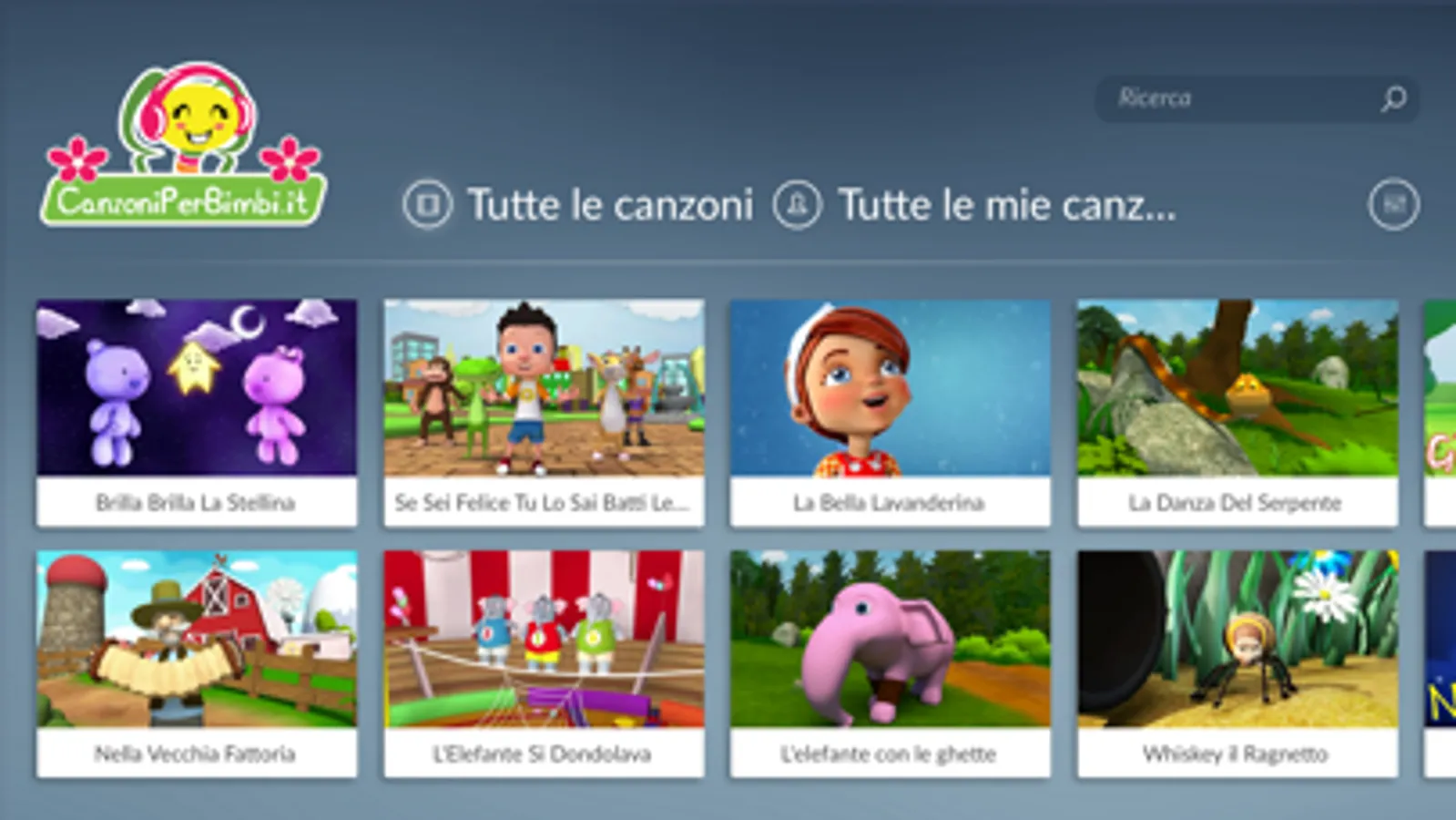Image resolution: width=1456 pixels, height=820 pixels.
Task: Open La Bella Lavanderina thumbnail
Action: [891, 387]
